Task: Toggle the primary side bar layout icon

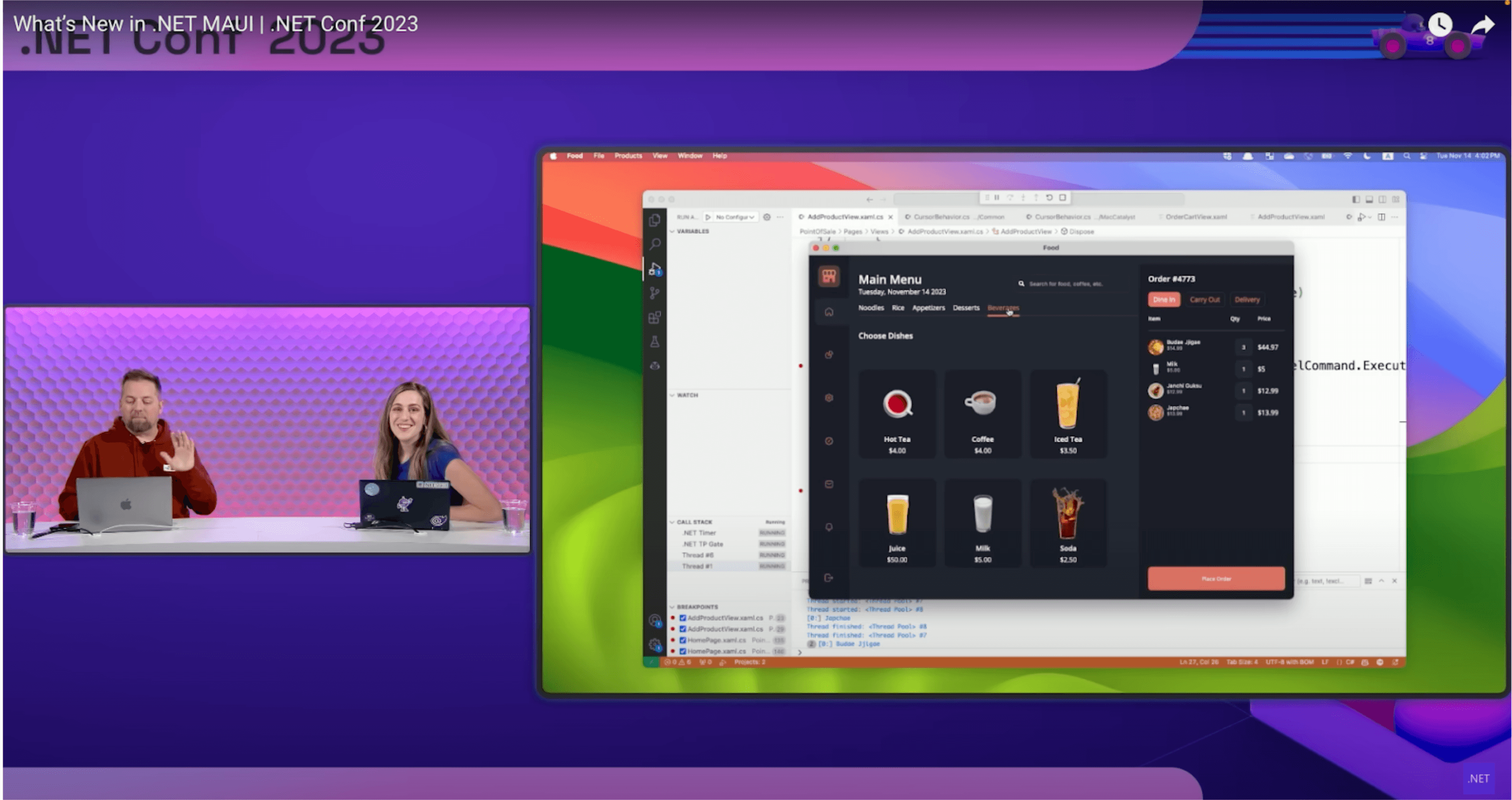Action: click(1356, 199)
